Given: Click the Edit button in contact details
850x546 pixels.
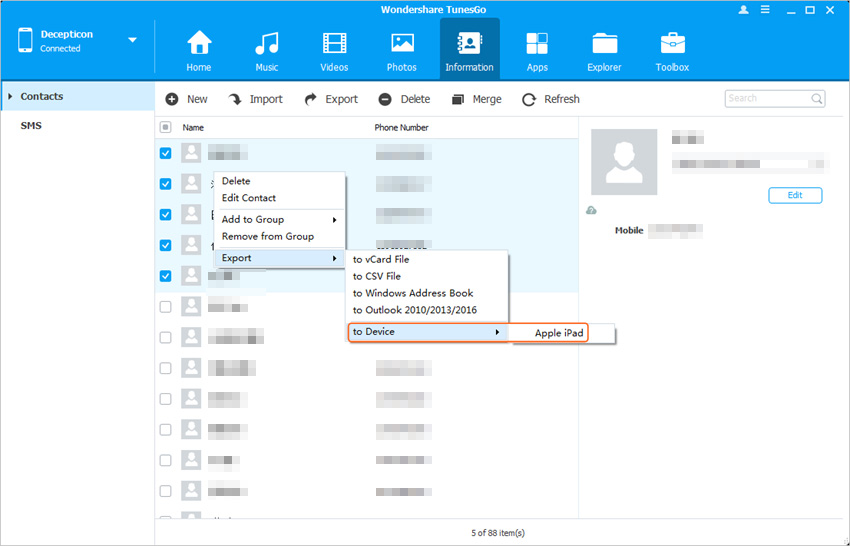Looking at the screenshot, I should pos(795,196).
